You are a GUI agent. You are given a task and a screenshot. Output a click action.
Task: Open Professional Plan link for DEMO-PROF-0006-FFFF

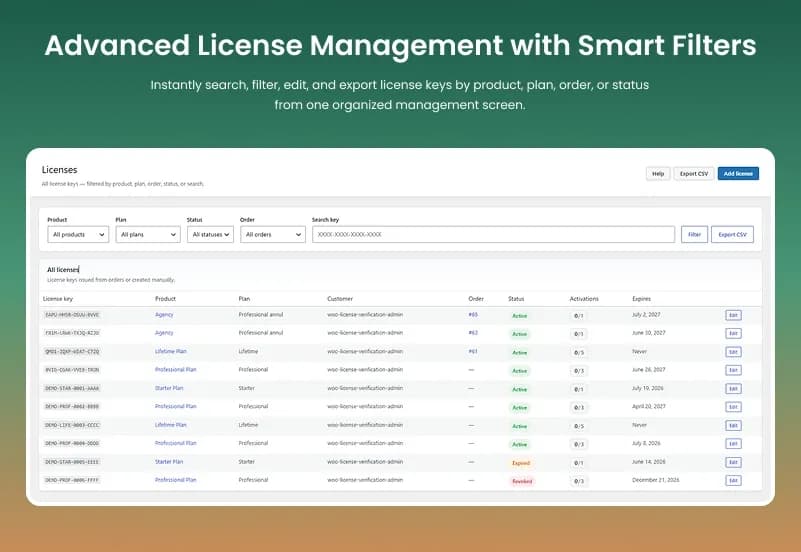[x=176, y=480]
